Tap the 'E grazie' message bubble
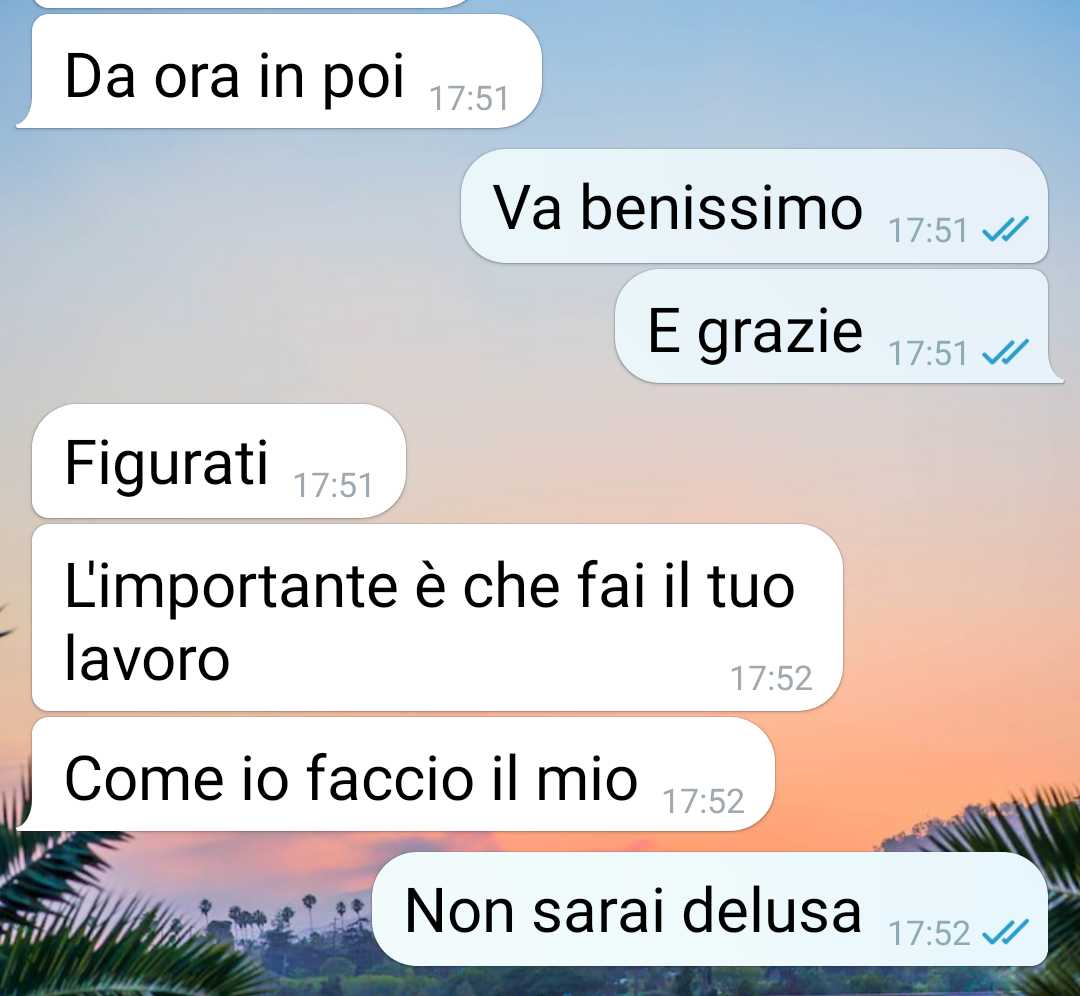Viewport: 1080px width, 996px height. [839, 326]
